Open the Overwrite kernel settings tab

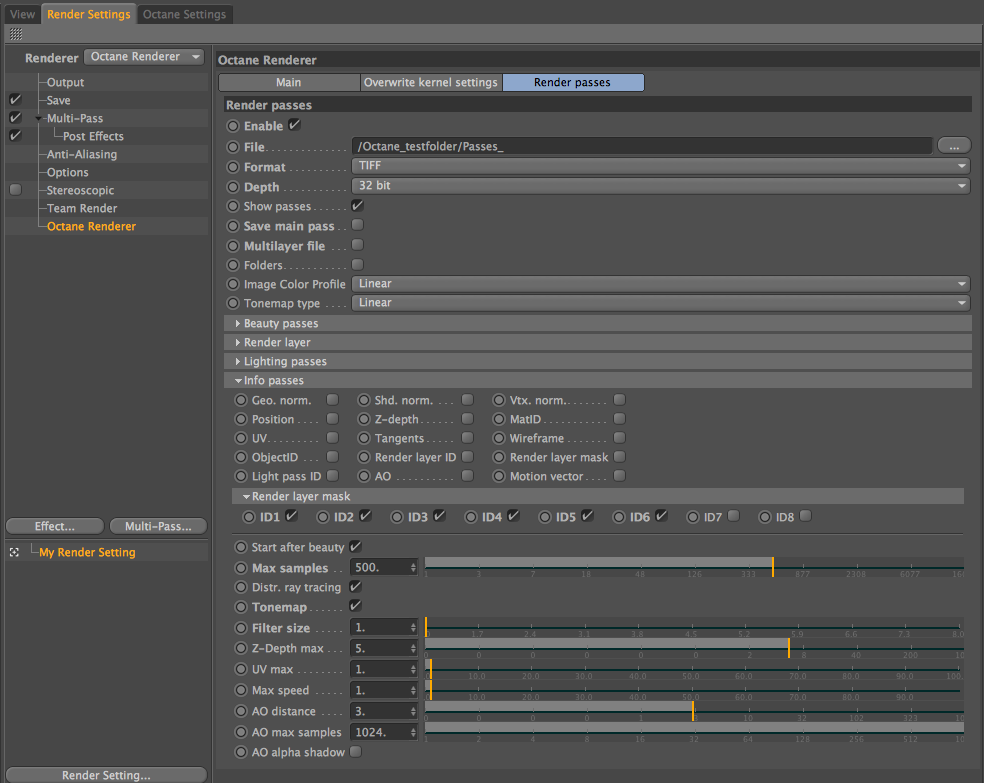coord(430,82)
